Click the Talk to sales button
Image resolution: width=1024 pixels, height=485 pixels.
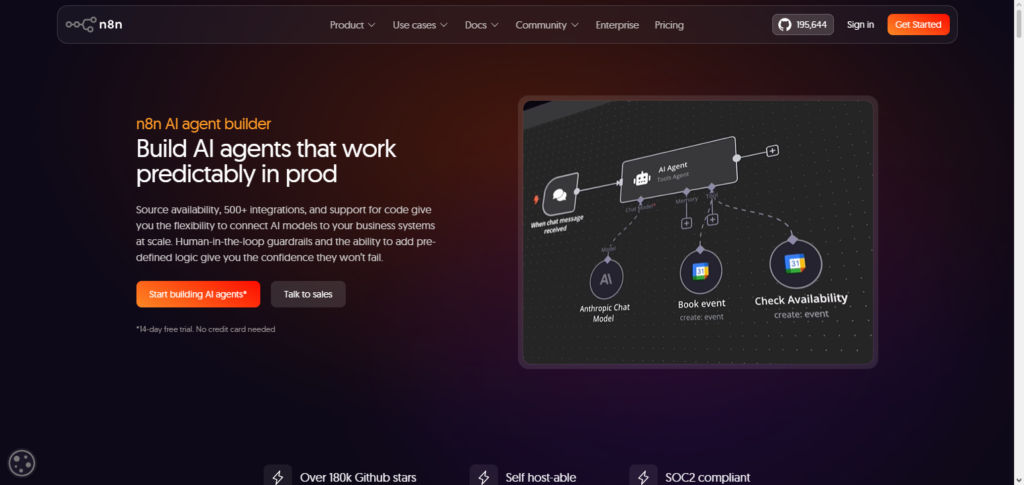click(308, 294)
